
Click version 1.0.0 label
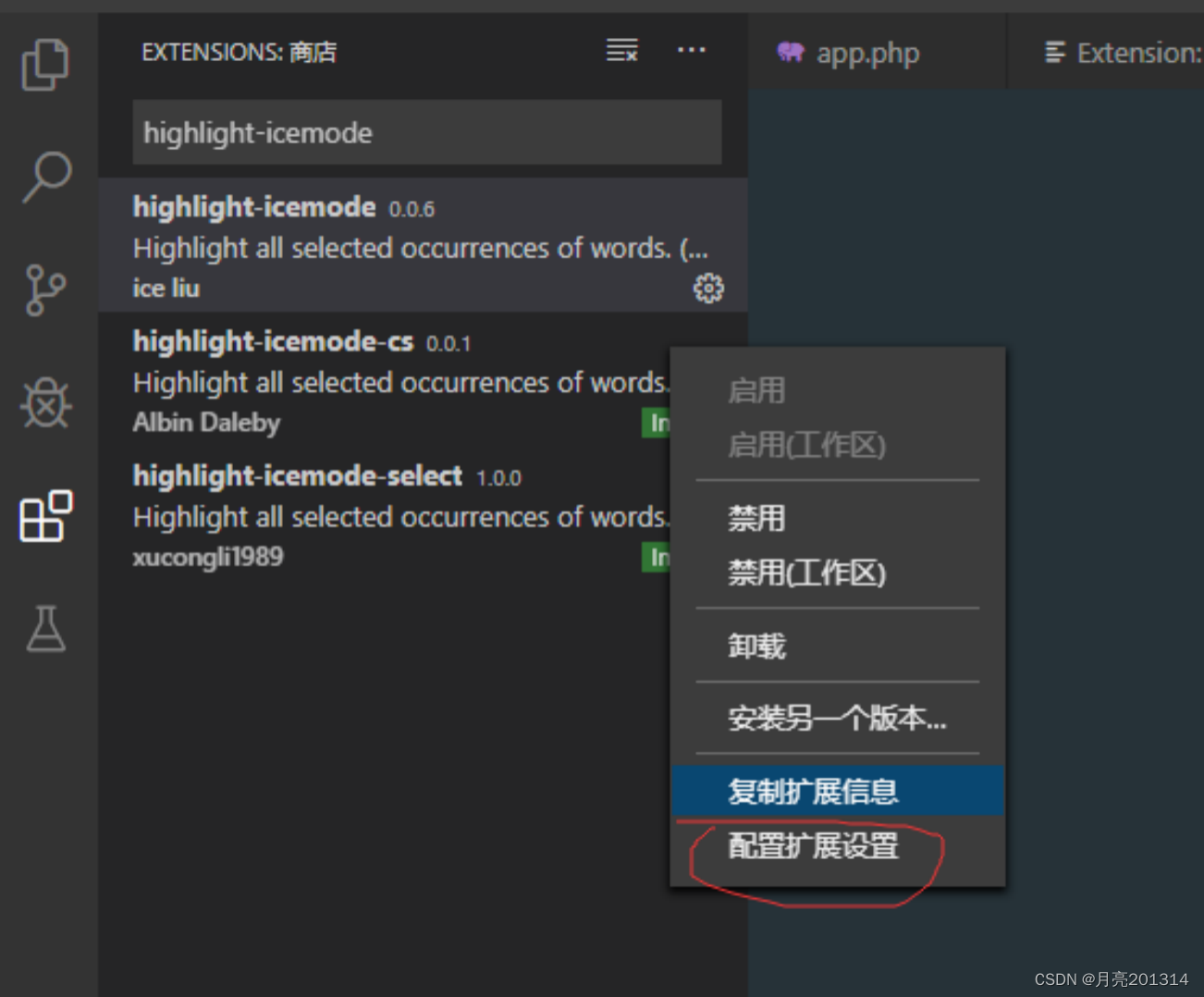[x=498, y=478]
